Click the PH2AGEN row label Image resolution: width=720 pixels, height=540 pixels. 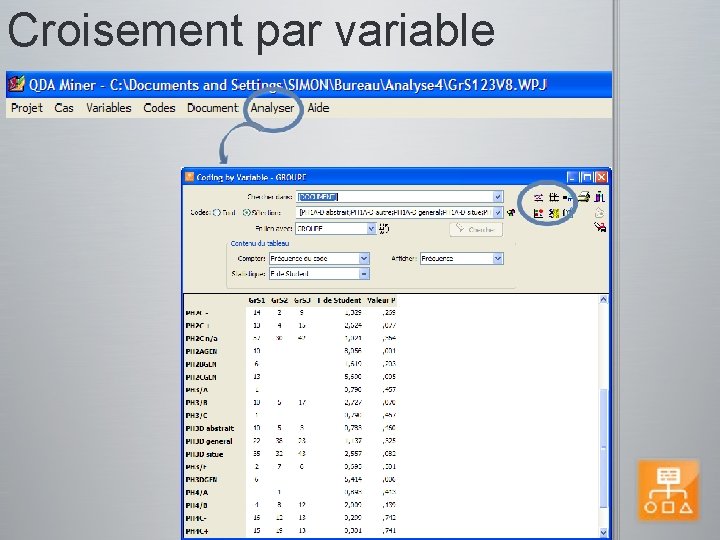tap(201, 351)
